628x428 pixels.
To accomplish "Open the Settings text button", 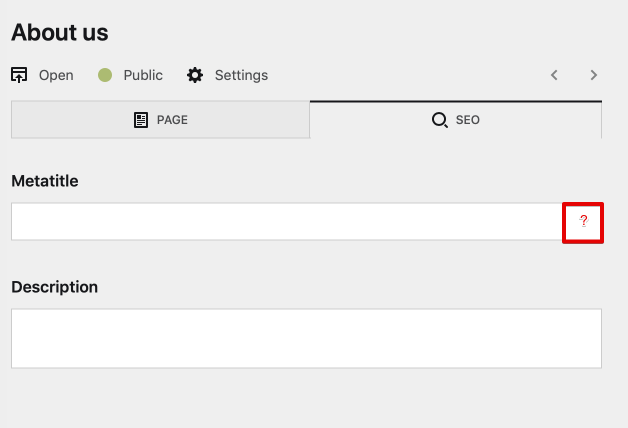I will (x=241, y=75).
